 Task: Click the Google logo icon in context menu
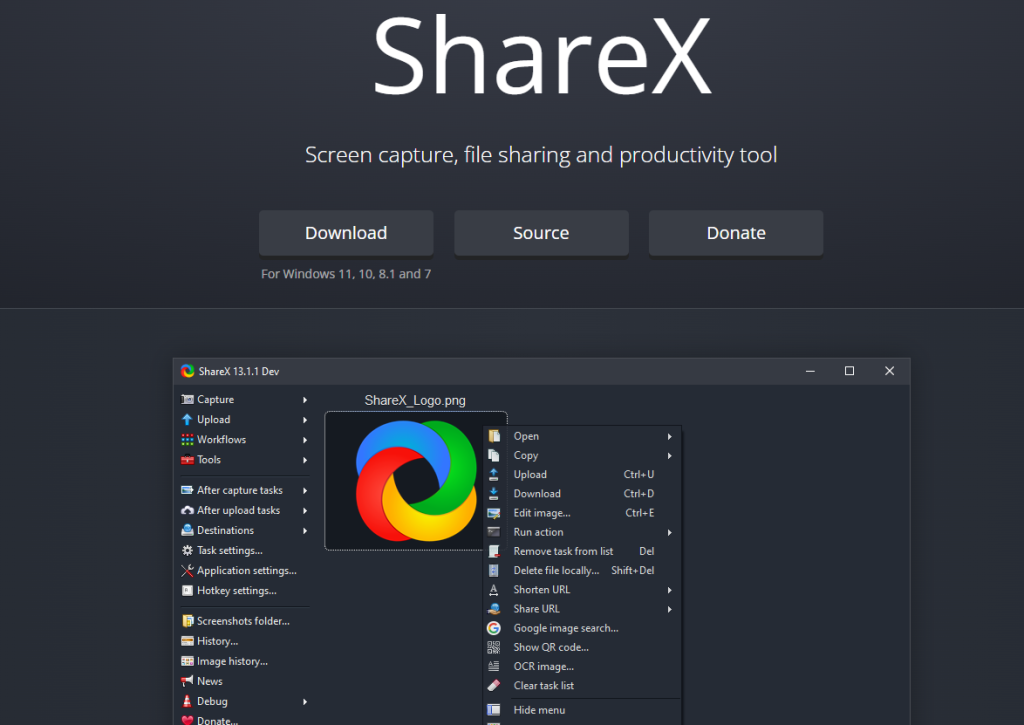[x=494, y=628]
